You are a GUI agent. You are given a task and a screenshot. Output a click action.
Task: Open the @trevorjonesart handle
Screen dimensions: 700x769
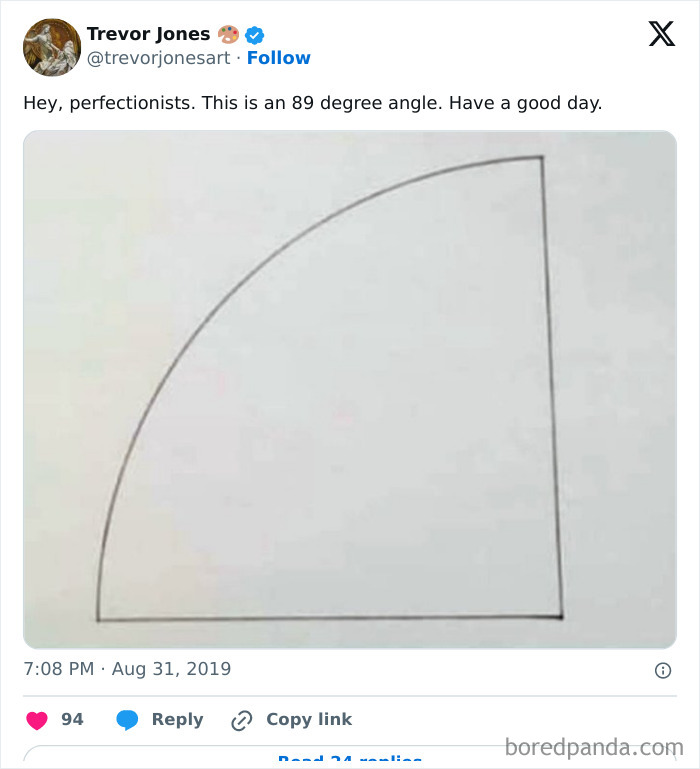click(158, 58)
